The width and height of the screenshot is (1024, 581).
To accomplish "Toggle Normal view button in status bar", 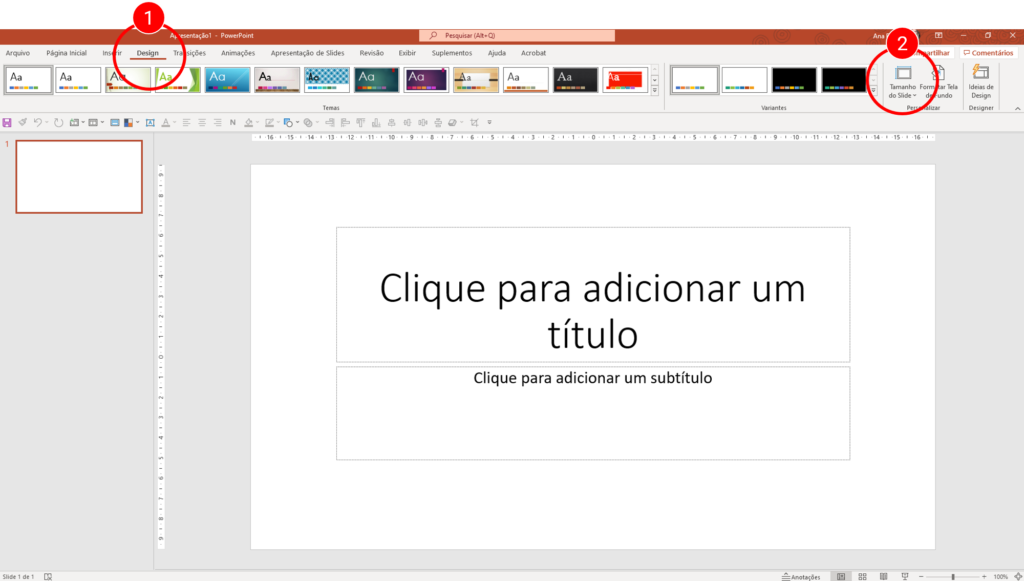I will coord(840,576).
